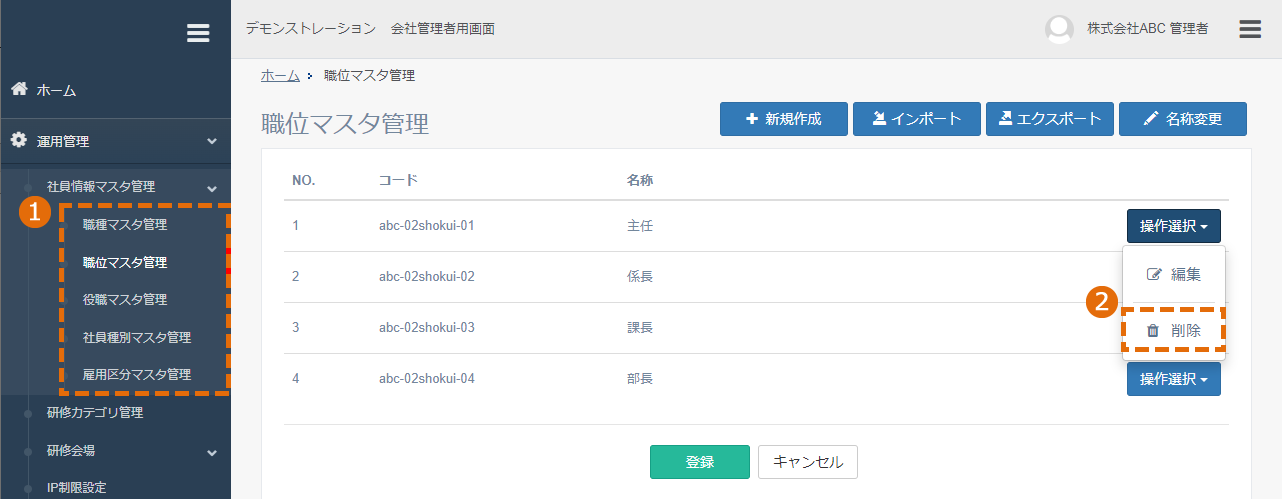
Task: Click the 新規作成 button
Action: click(x=784, y=119)
